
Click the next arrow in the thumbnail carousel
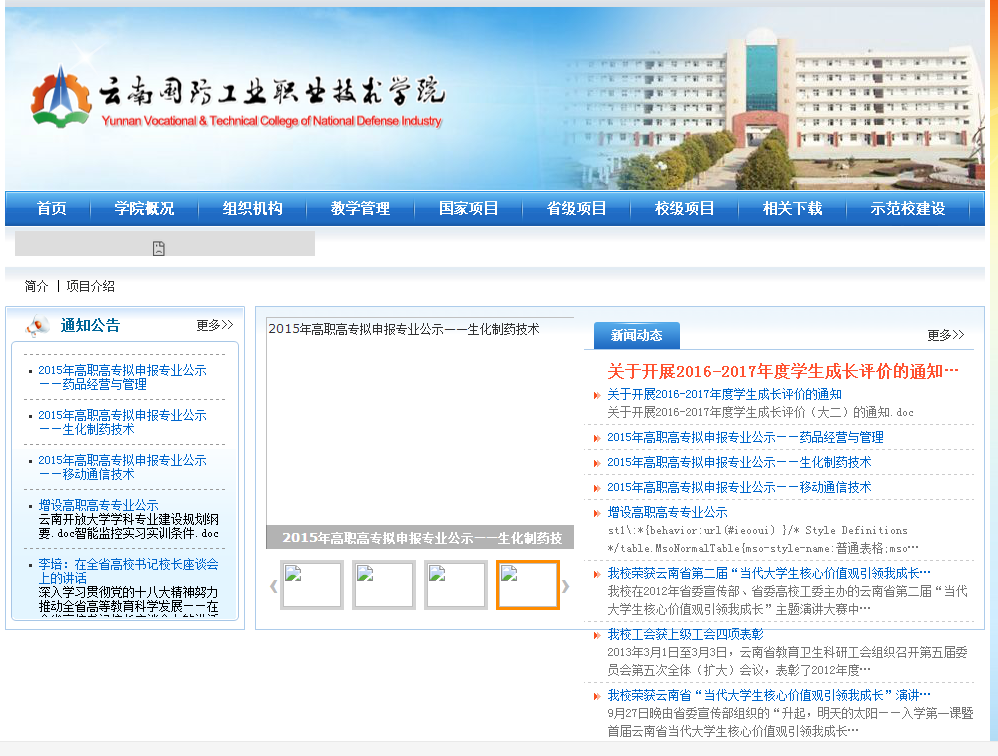(x=565, y=586)
